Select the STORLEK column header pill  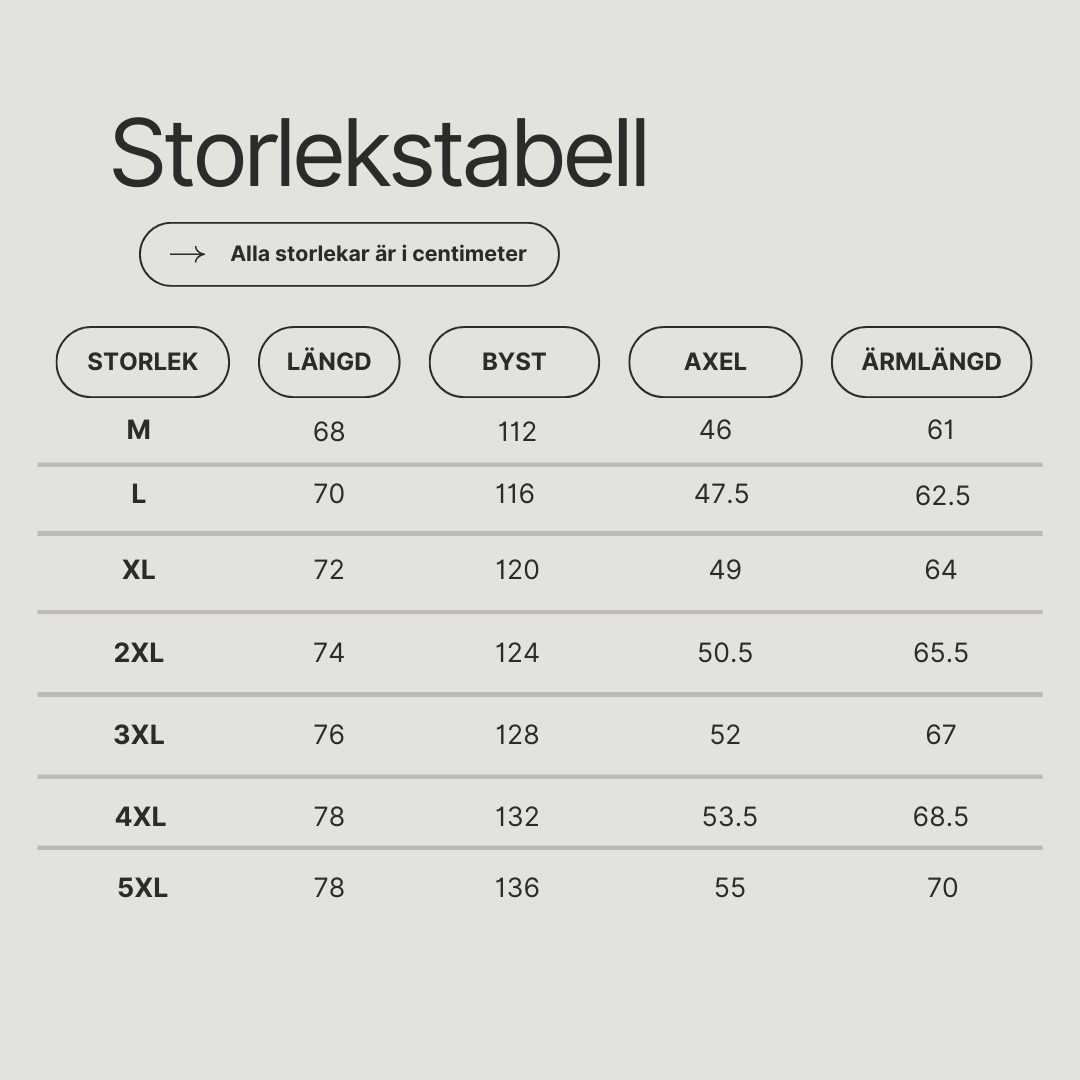[x=143, y=362]
